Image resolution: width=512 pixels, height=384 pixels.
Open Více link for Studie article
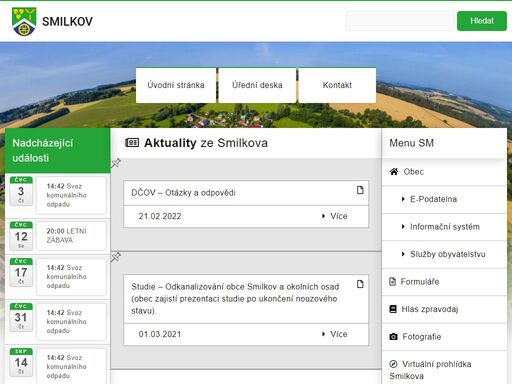[339, 334]
